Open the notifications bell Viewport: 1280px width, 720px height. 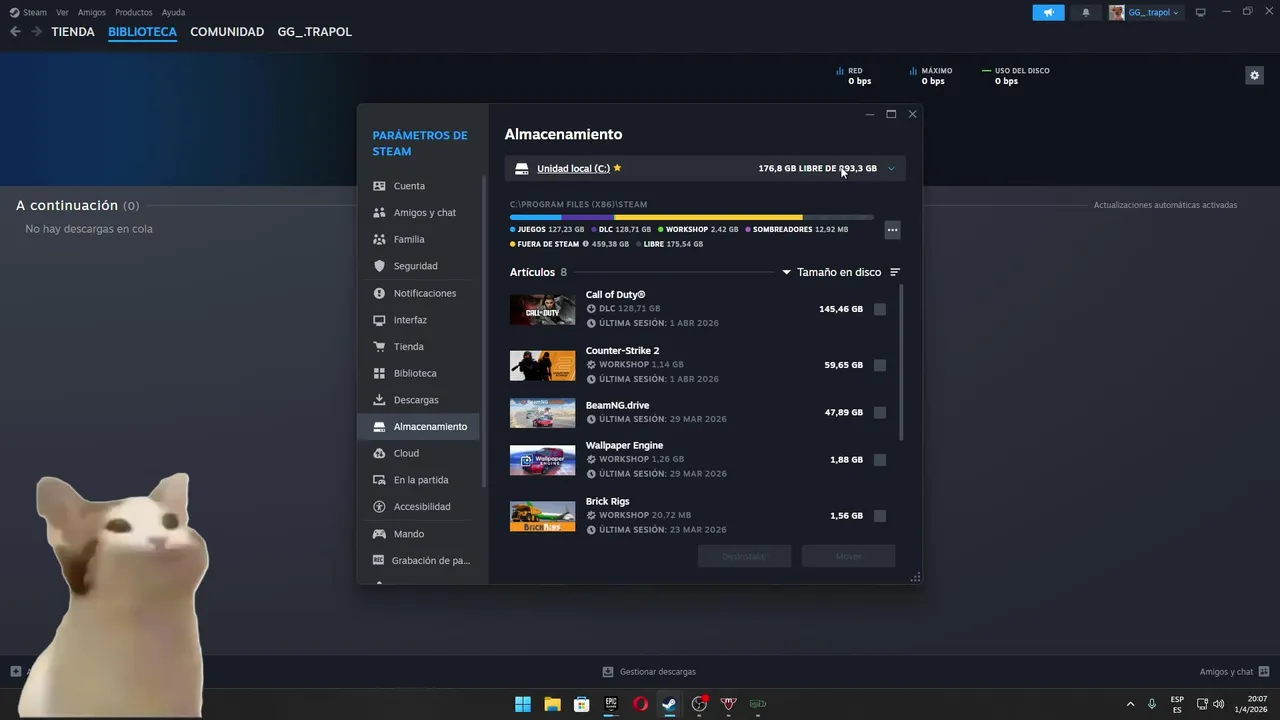tap(1086, 12)
